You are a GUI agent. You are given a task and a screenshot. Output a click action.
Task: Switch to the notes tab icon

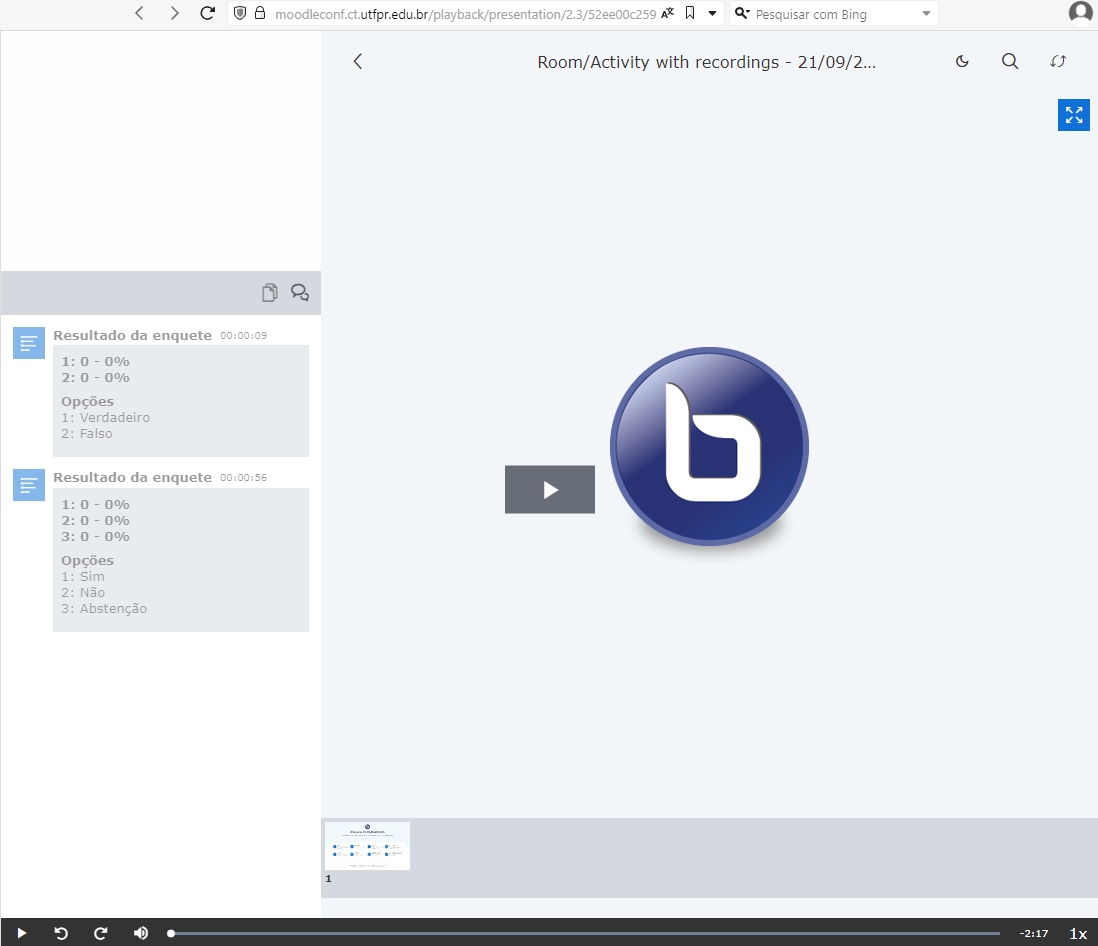coord(270,293)
